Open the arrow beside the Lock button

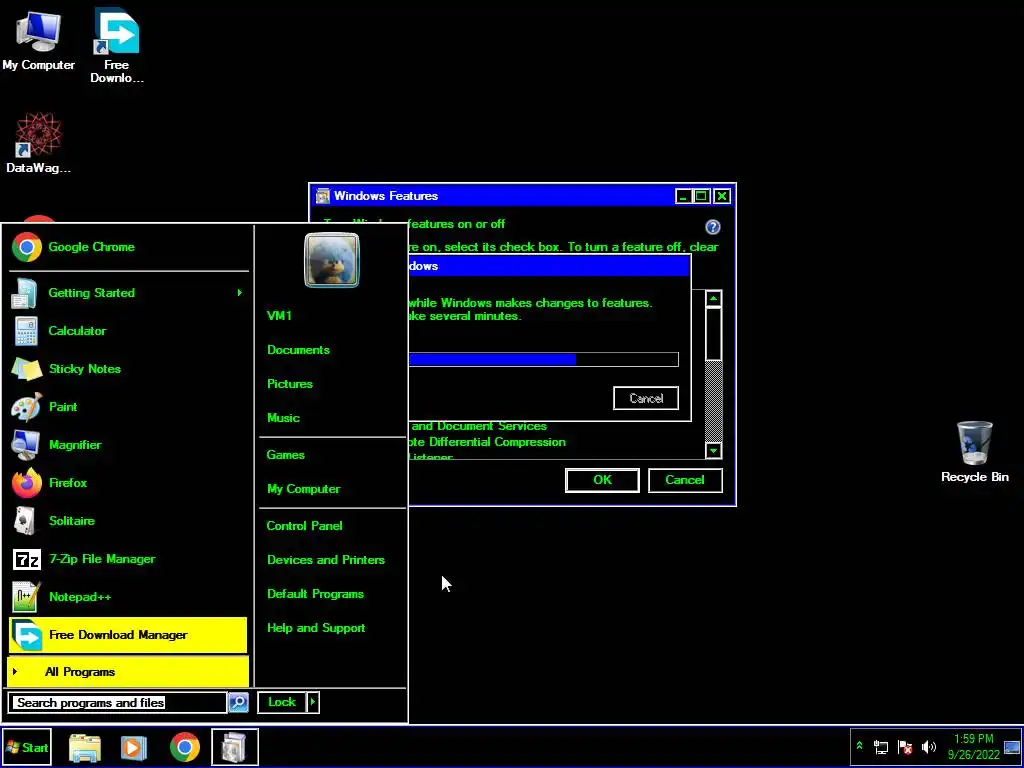point(313,702)
